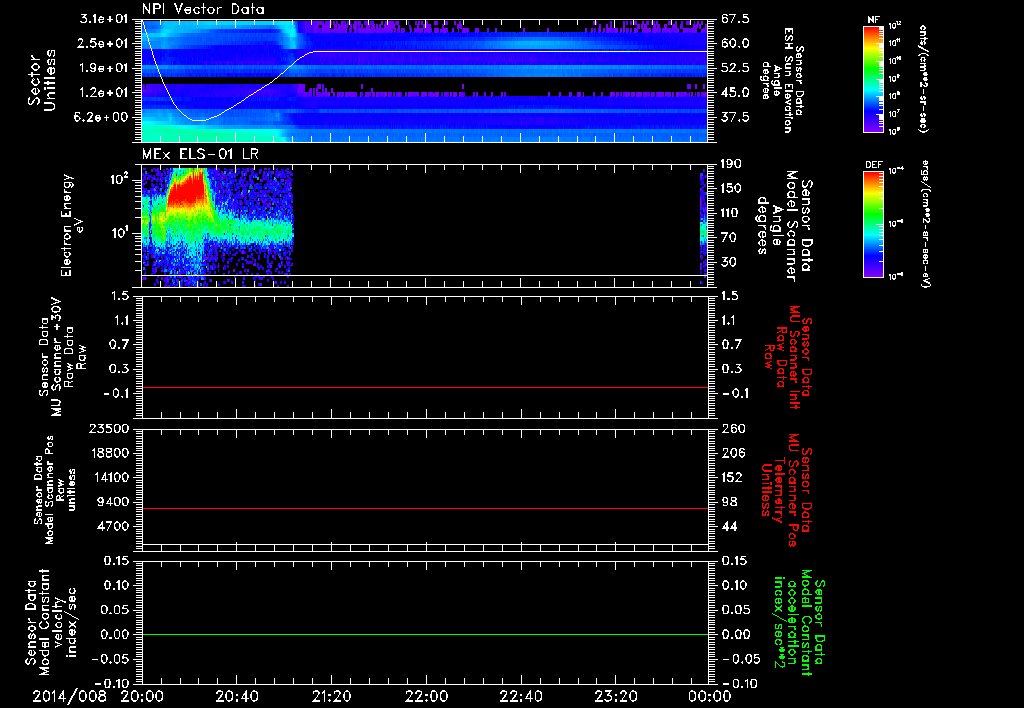Image resolution: width=1024 pixels, height=708 pixels.
Task: Click the 14100 scanner position tick
Action: pos(110,477)
